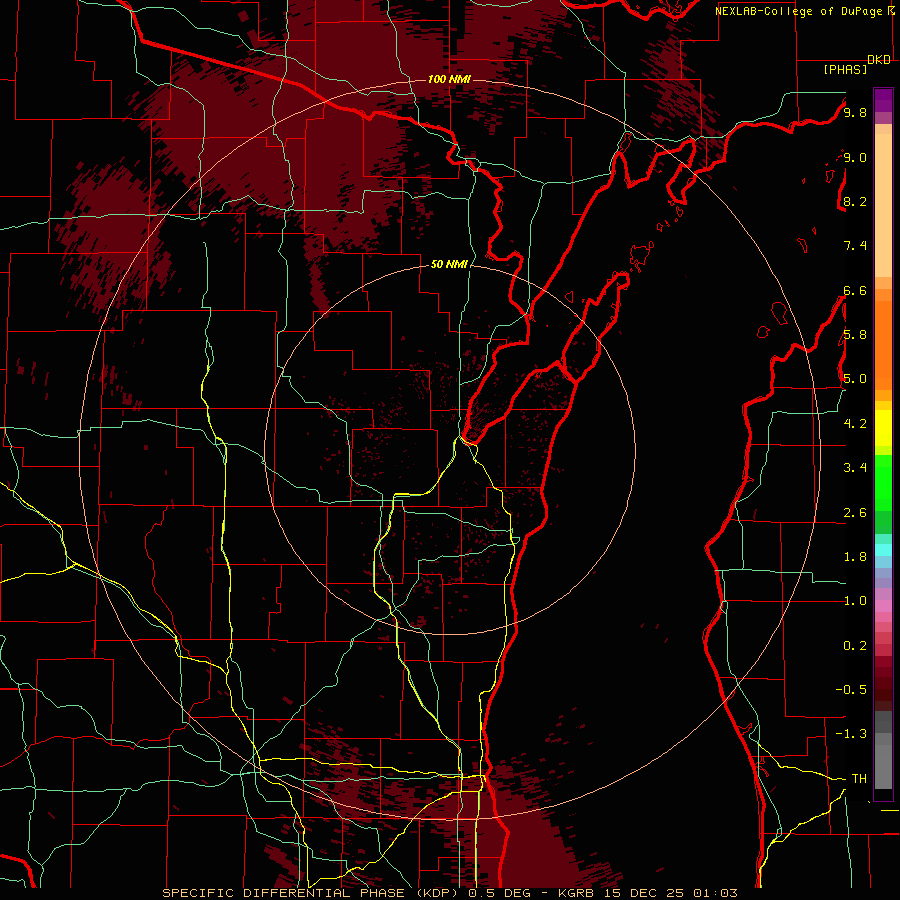This screenshot has width=900, height=900.
Task: Select the dark orange segment of the legend bar
Action: [x=883, y=345]
